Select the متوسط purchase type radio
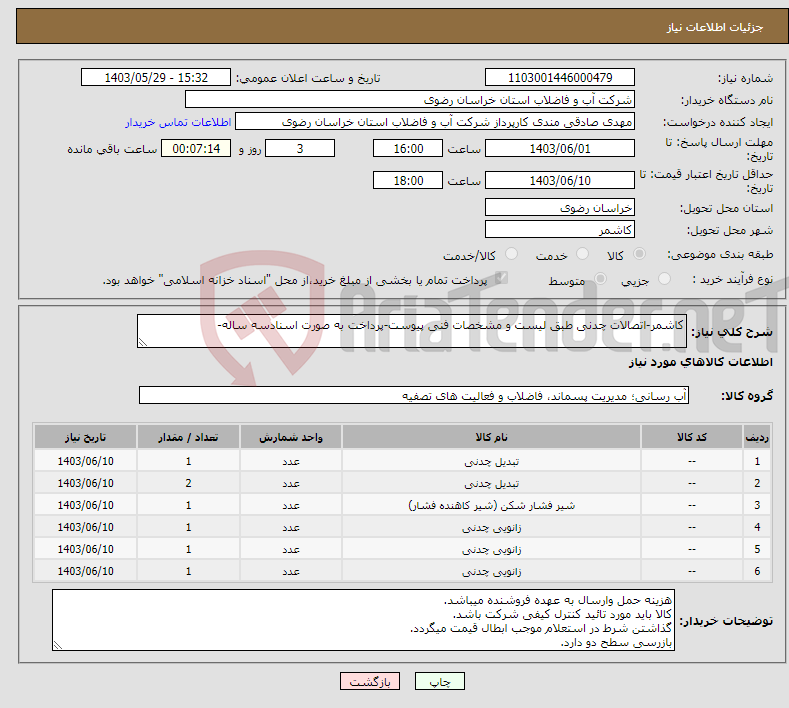The height and width of the screenshot is (708, 789). [600, 279]
